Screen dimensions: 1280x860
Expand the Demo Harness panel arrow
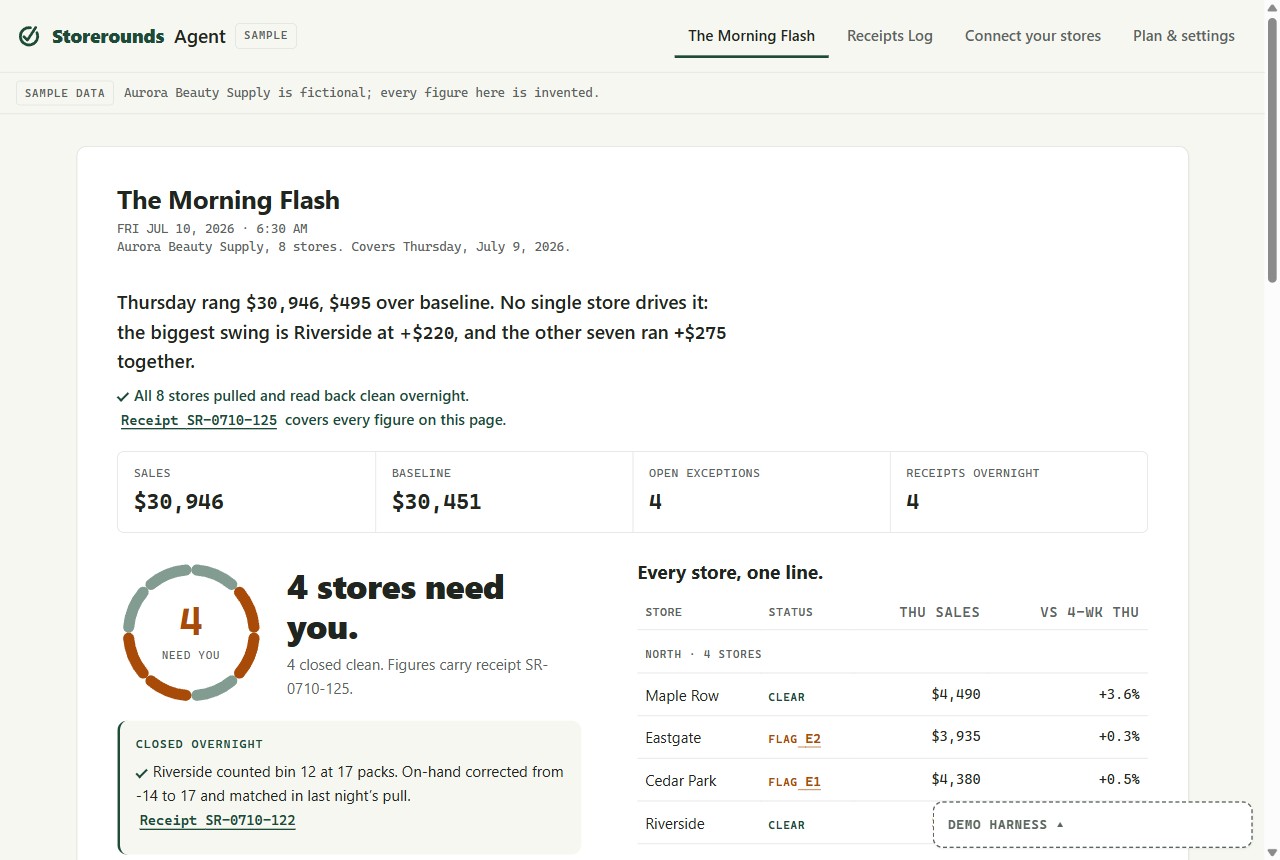point(1060,825)
